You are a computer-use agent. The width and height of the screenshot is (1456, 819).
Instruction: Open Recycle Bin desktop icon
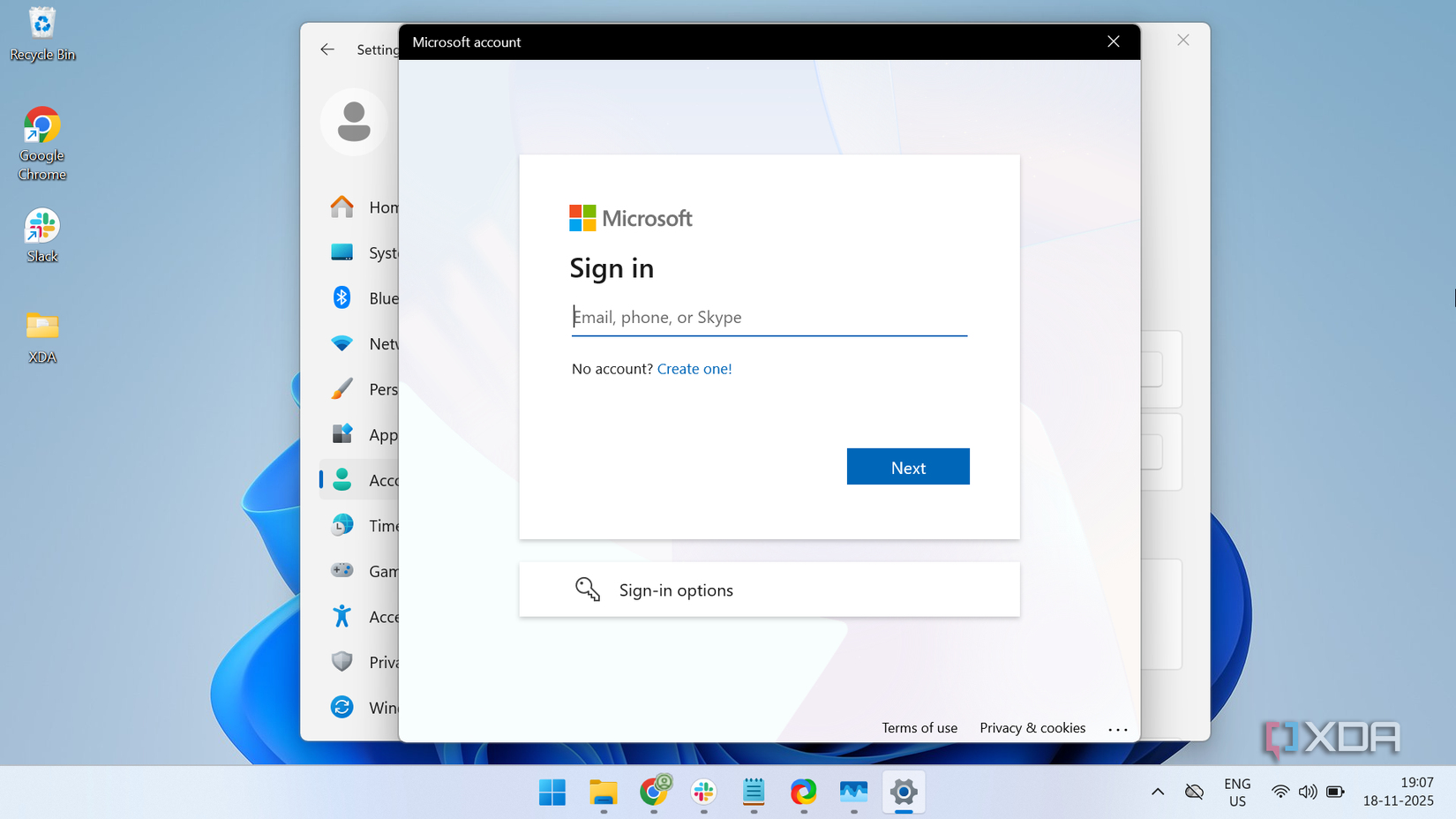tap(41, 34)
